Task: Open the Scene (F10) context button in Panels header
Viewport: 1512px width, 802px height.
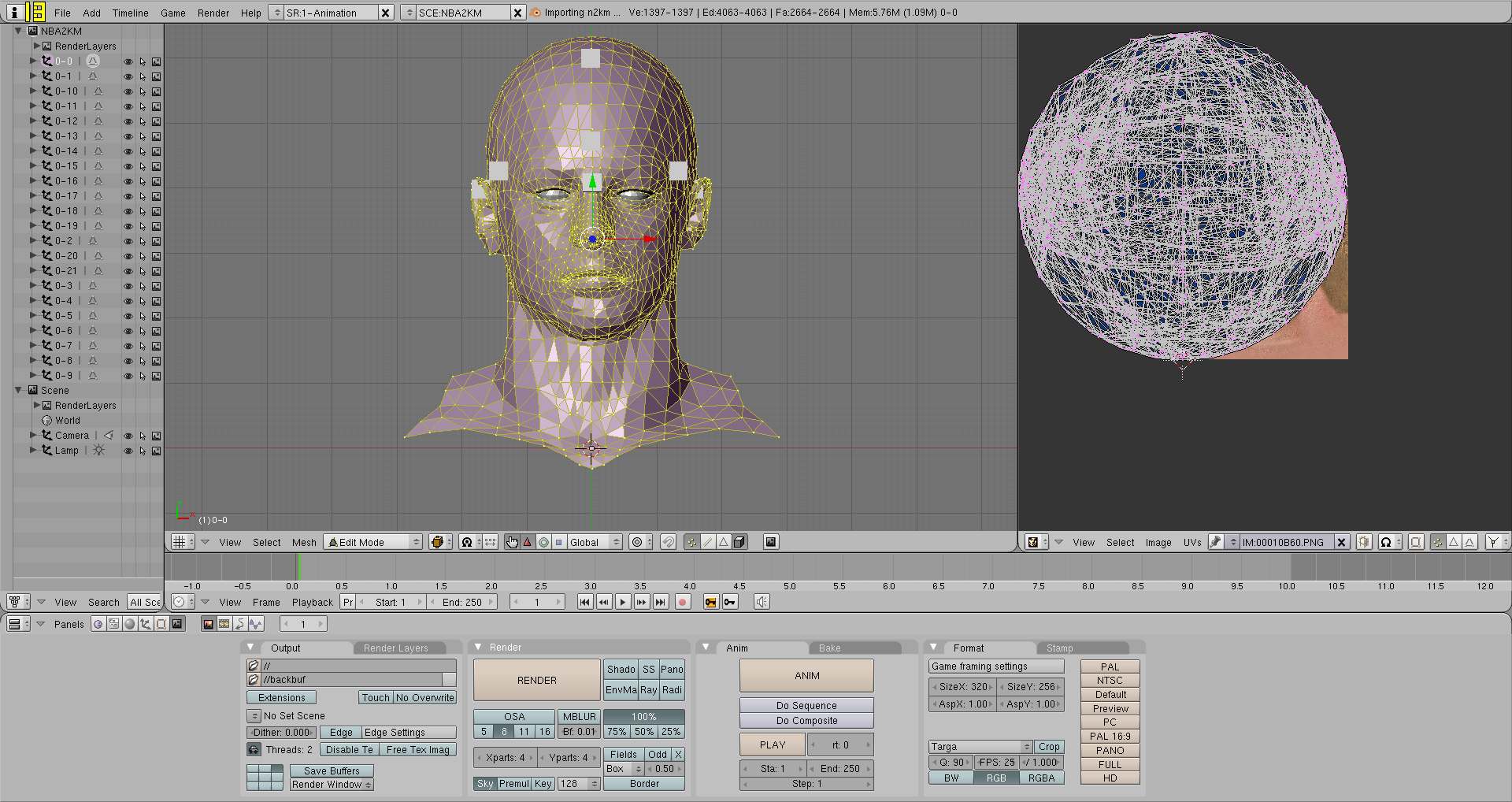Action: 177,624
